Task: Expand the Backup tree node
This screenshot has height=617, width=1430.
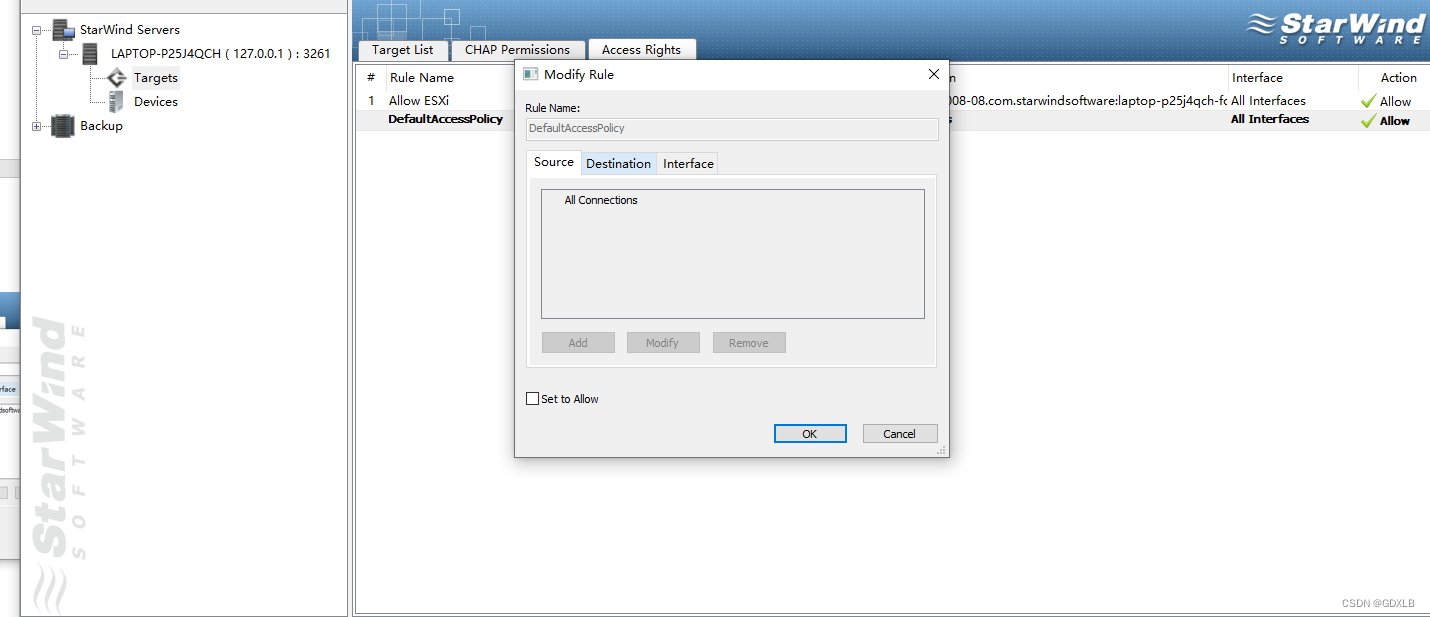Action: [37, 126]
